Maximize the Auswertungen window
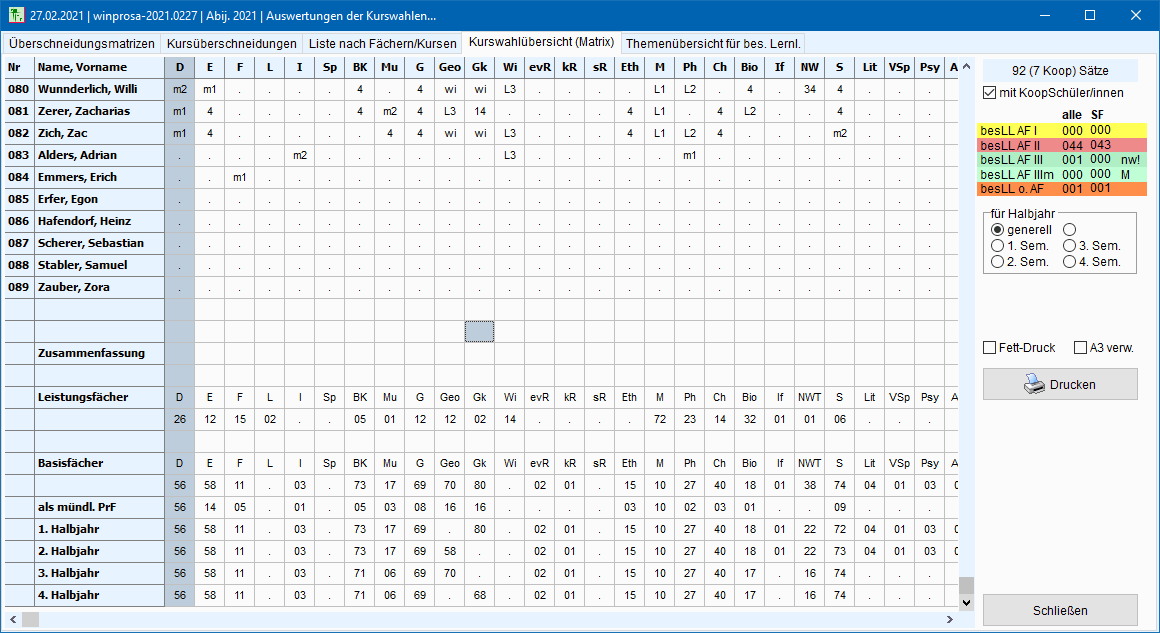1160x633 pixels. click(x=1090, y=16)
